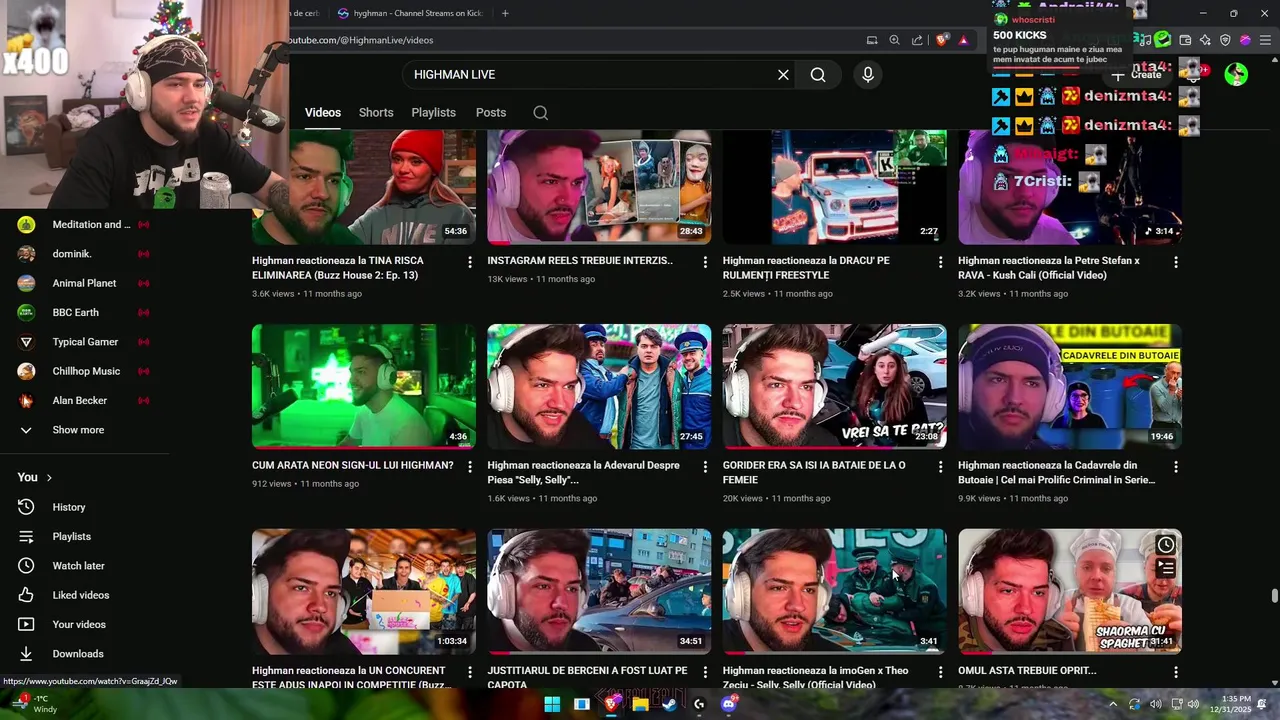1280x720 pixels.
Task: Click Watch later clock on OMUL ASTA thumbnail
Action: (x=1166, y=545)
